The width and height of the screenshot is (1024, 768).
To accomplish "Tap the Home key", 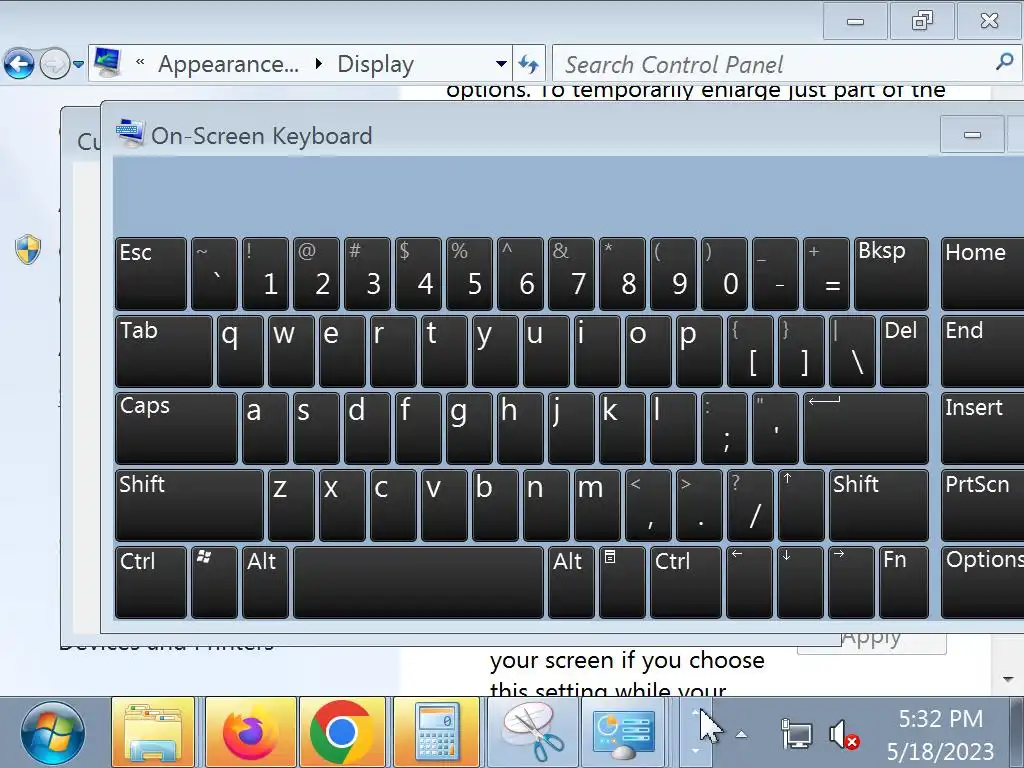I will pos(982,274).
